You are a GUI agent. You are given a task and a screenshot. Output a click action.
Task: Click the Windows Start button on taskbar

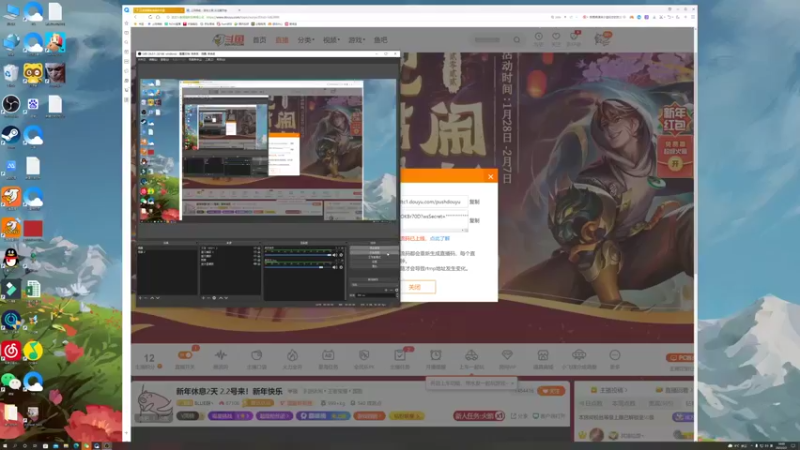tap(4, 446)
